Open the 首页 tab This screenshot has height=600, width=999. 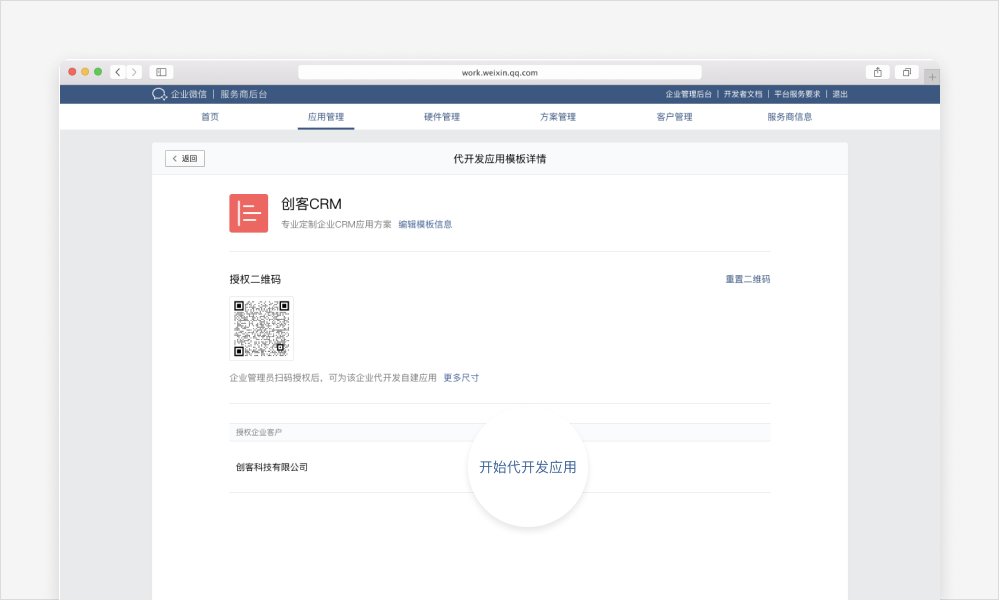click(x=210, y=117)
